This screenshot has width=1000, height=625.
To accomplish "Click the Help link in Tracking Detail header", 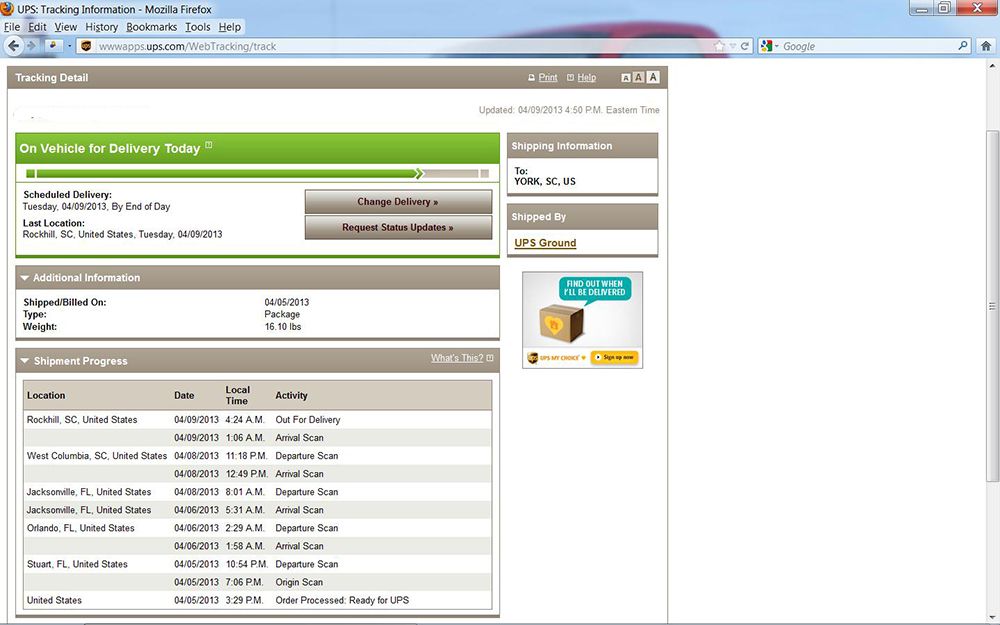I will 587,78.
